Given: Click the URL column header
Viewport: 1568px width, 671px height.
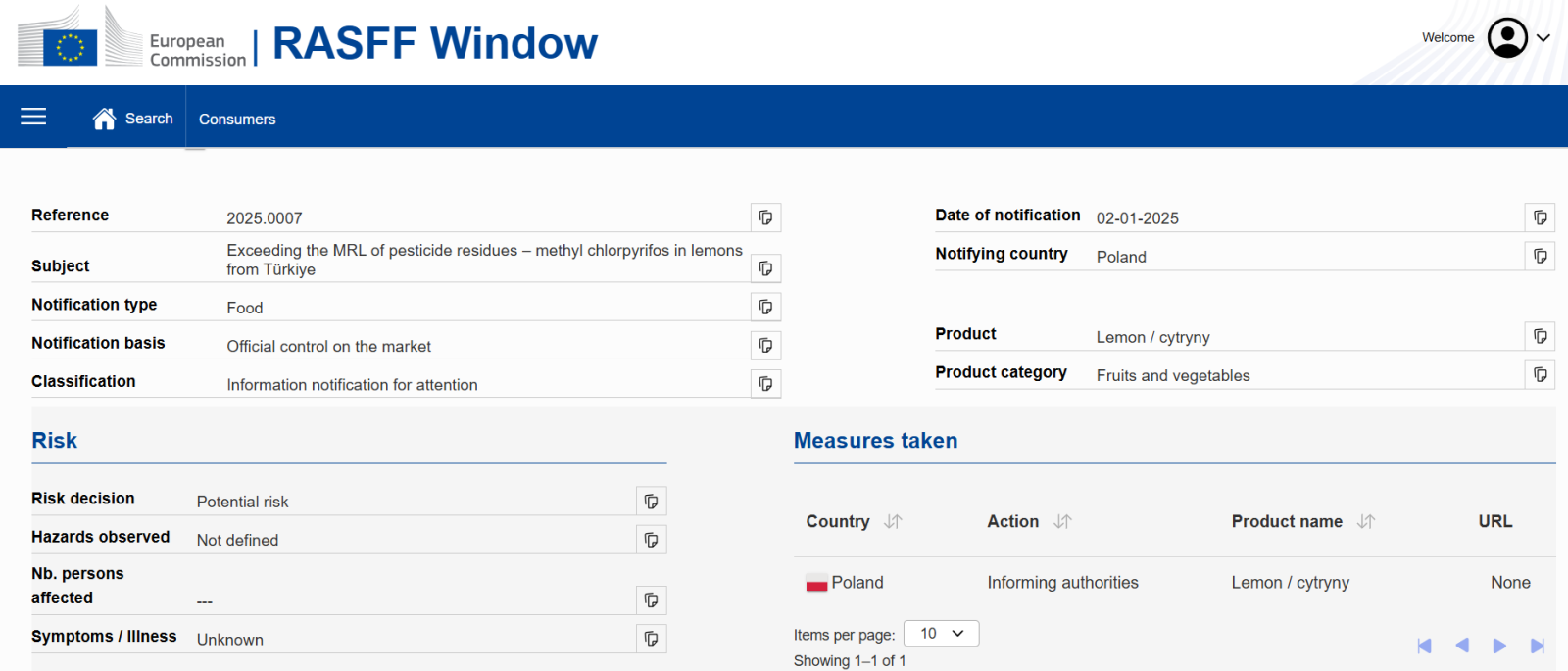Looking at the screenshot, I should click(x=1495, y=521).
